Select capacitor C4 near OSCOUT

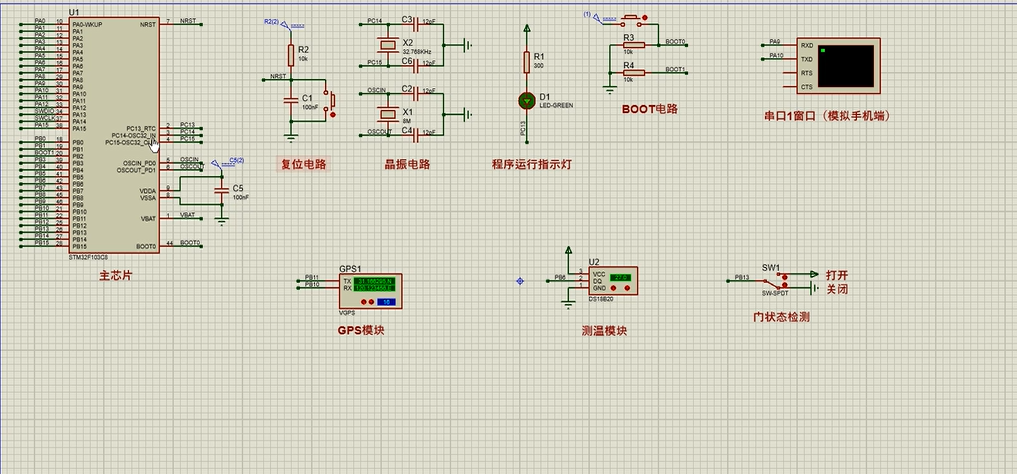click(x=416, y=136)
